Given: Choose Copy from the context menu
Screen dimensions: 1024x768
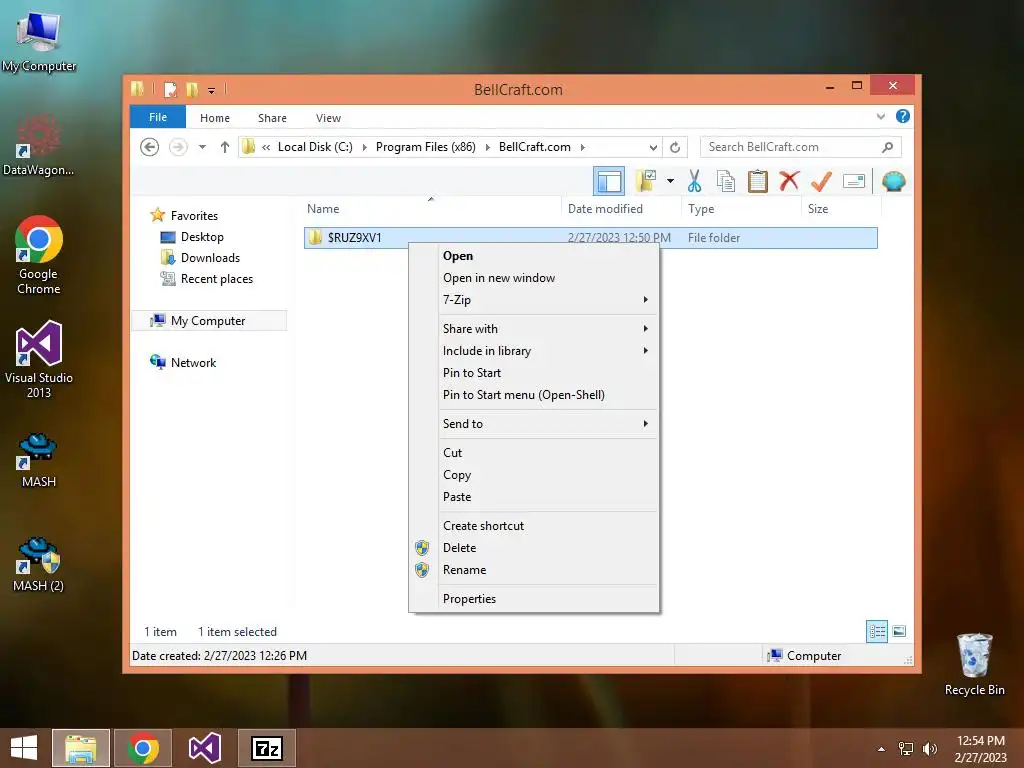Looking at the screenshot, I should [534, 475].
